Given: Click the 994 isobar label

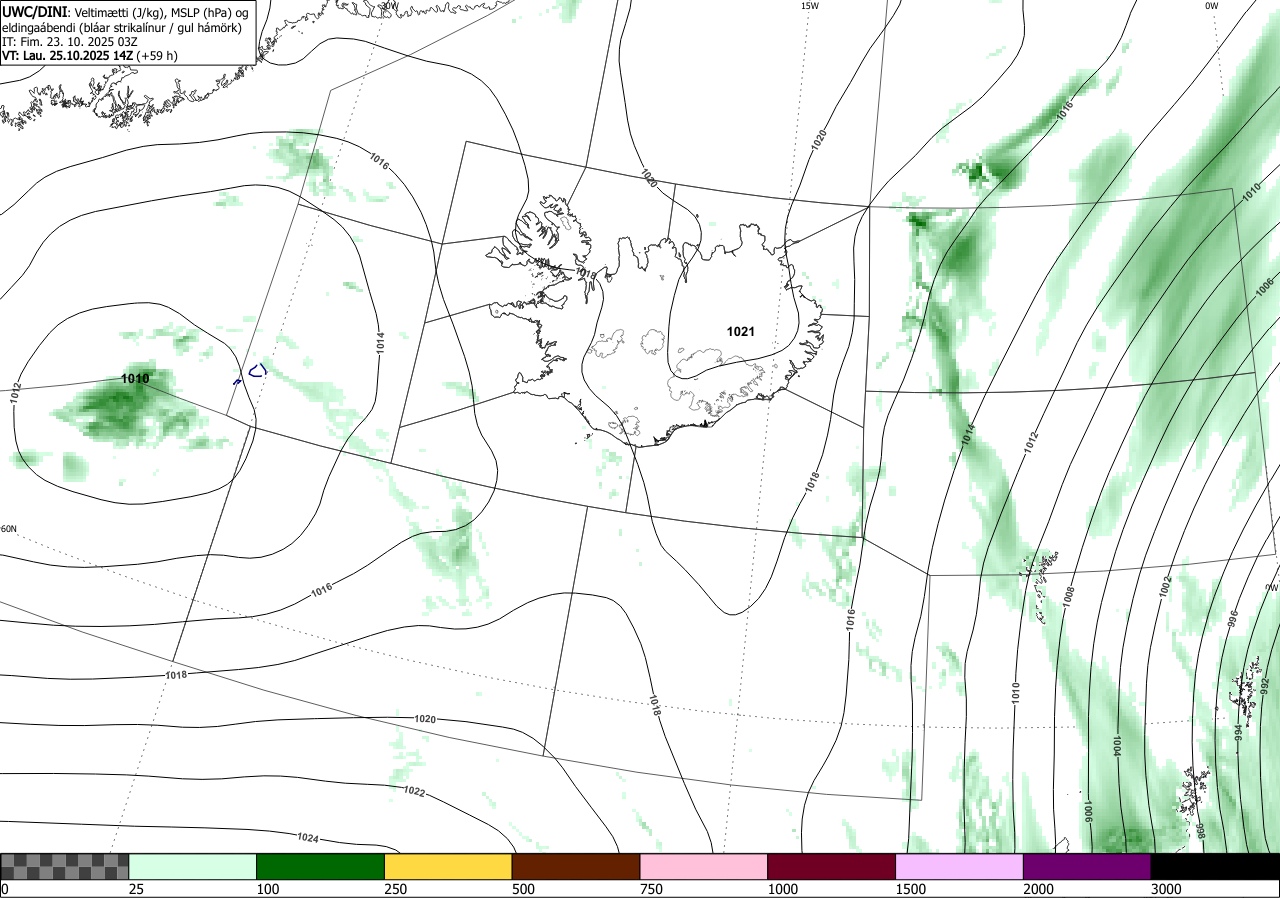Looking at the screenshot, I should (1238, 731).
